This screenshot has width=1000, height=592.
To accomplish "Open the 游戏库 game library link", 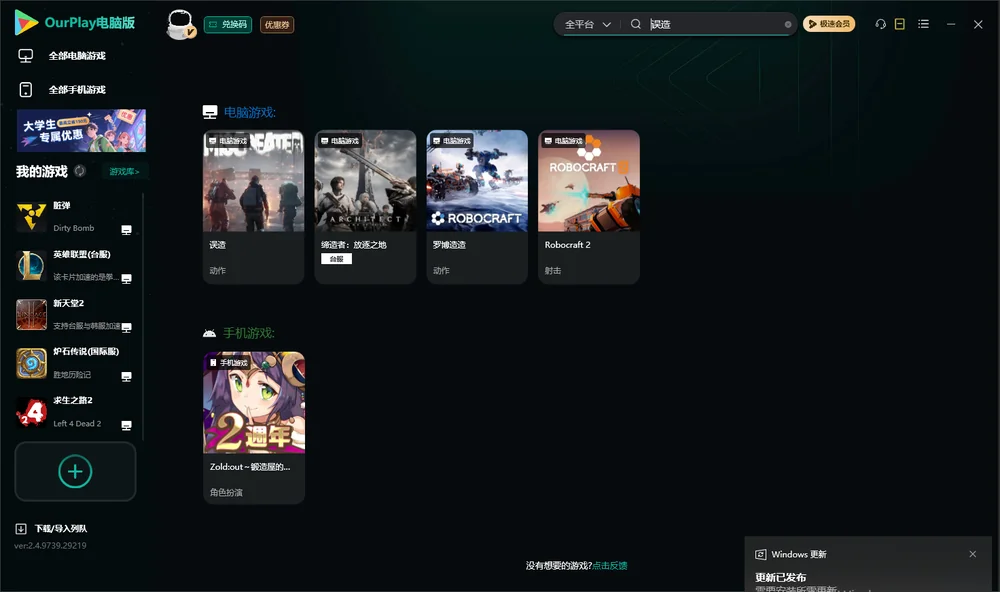I will (x=124, y=171).
